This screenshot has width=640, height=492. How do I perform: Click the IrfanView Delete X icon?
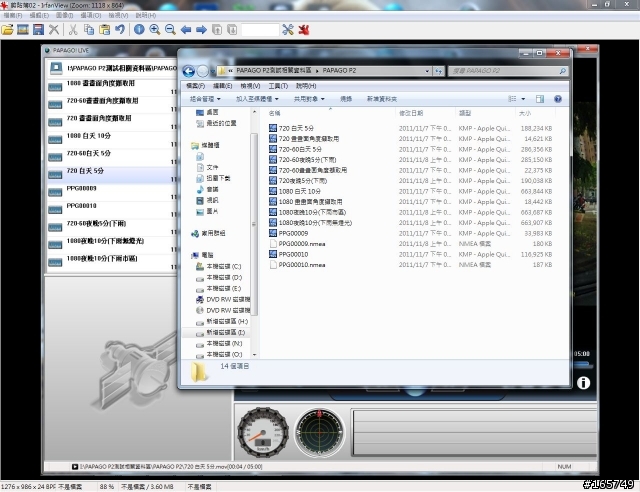coord(54,29)
